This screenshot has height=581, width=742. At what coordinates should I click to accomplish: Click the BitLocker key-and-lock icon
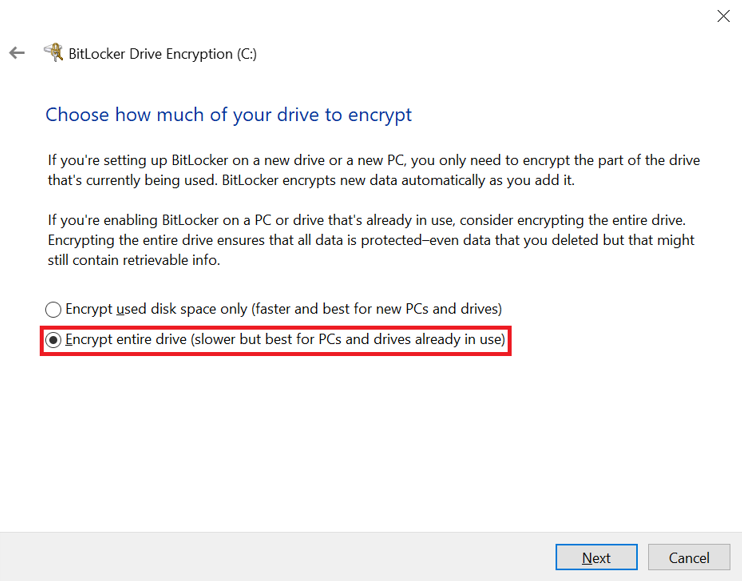click(x=53, y=52)
